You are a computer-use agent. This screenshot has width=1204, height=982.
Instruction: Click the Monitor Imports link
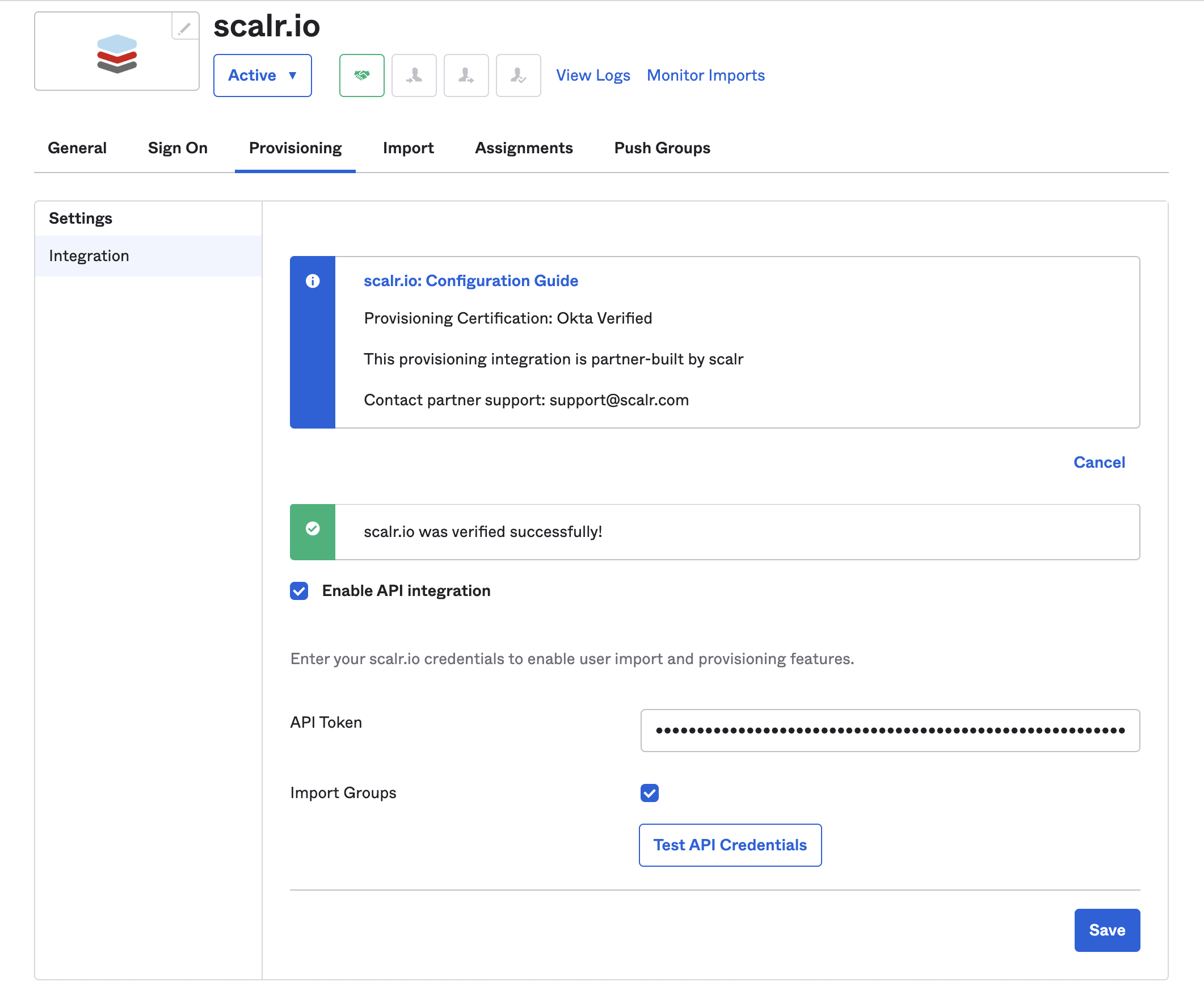point(705,75)
